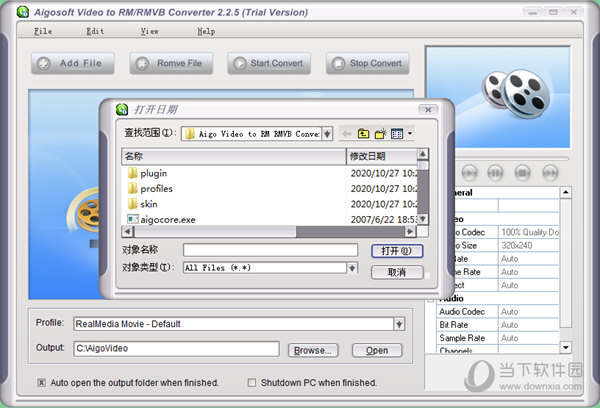Click file list scroll down arrow
This screenshot has height=408, width=600.
pyautogui.click(x=422, y=219)
